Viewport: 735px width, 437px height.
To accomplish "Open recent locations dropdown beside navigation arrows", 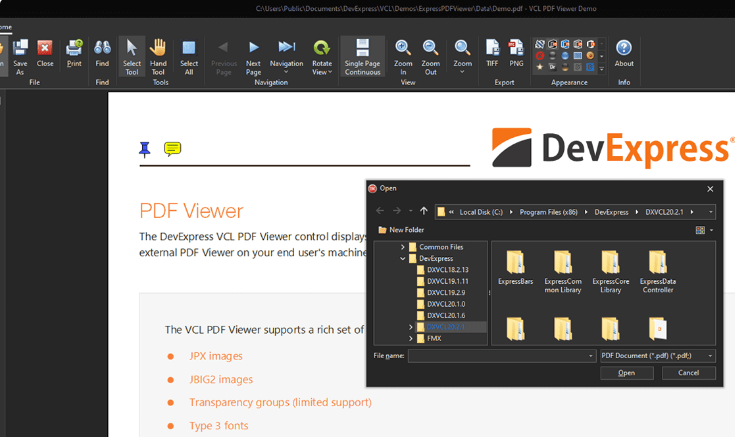I will click(411, 211).
